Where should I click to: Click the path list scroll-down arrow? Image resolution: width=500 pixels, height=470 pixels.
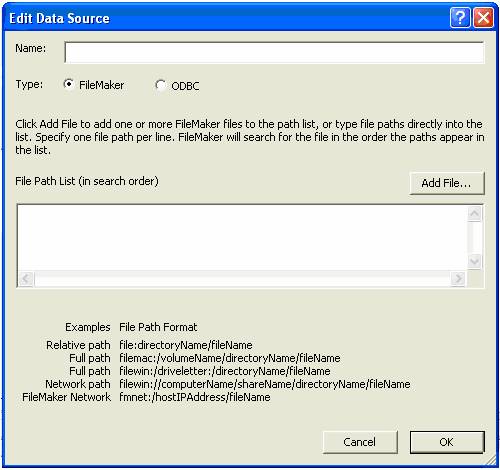(x=474, y=261)
